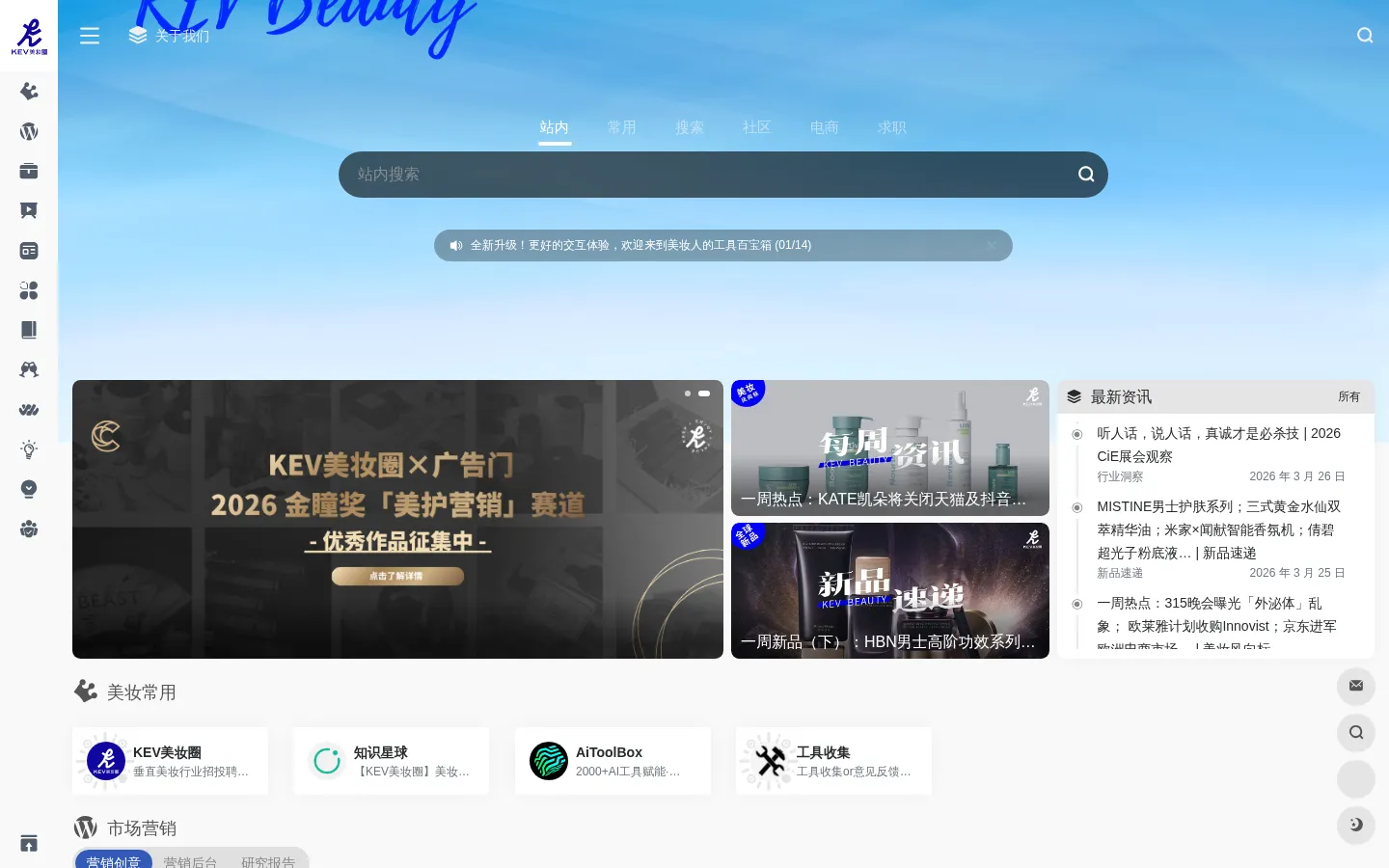Open the AiToolBox site card
Viewport: 1389px width, 868px height.
coord(613,761)
